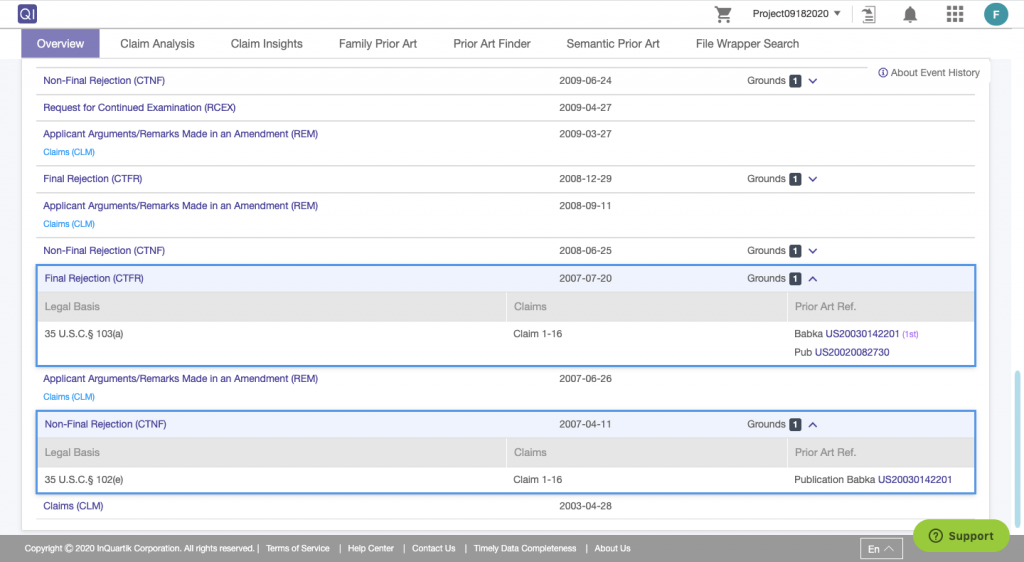Click the export document icon
The width and height of the screenshot is (1024, 562).
tap(868, 14)
